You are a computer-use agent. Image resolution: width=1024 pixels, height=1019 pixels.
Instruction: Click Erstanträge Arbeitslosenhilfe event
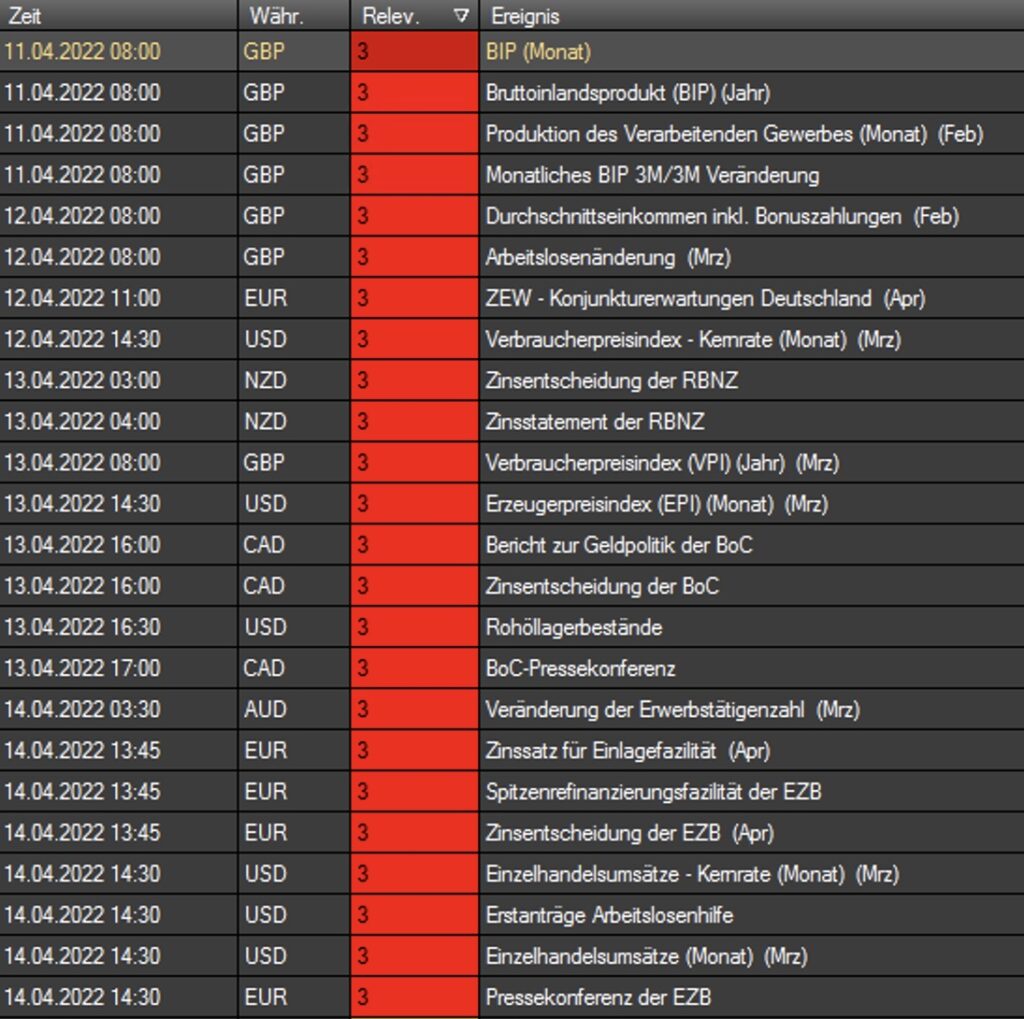click(609, 914)
